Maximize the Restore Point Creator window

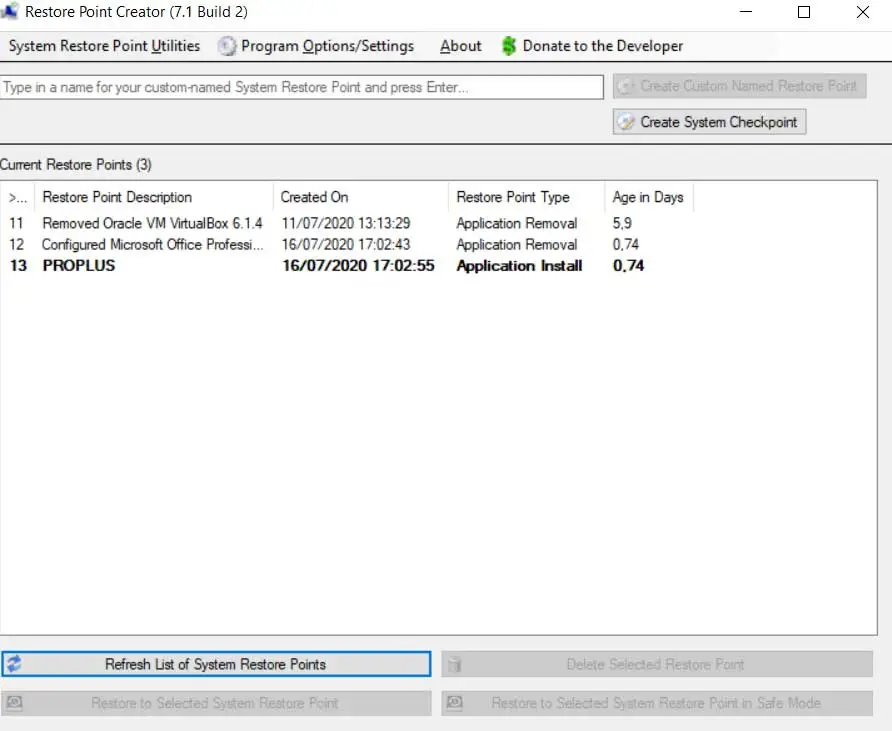[804, 11]
